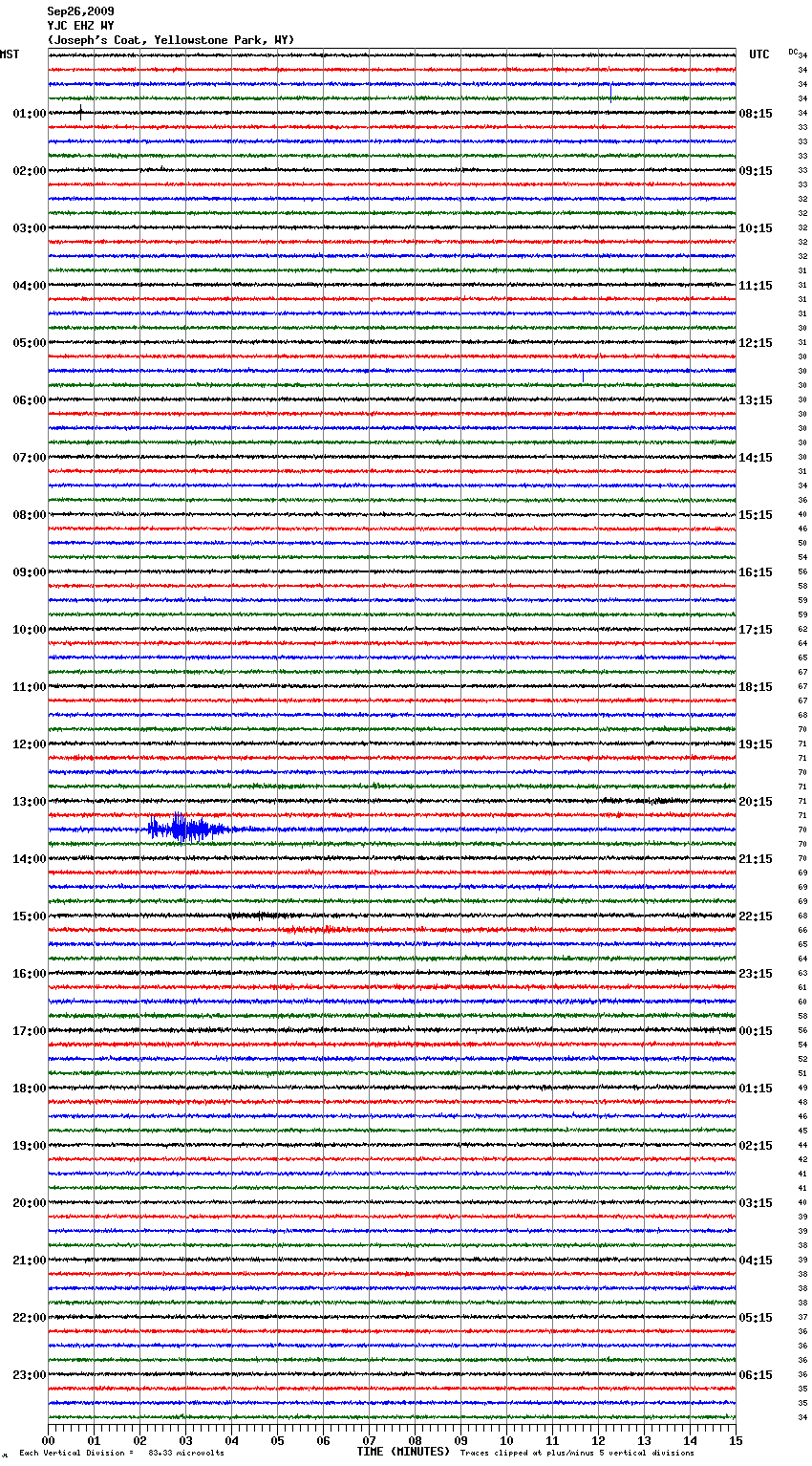This screenshot has width=812, height=1466.
Task: Select the 06:00 MST time label
Action: [x=30, y=400]
